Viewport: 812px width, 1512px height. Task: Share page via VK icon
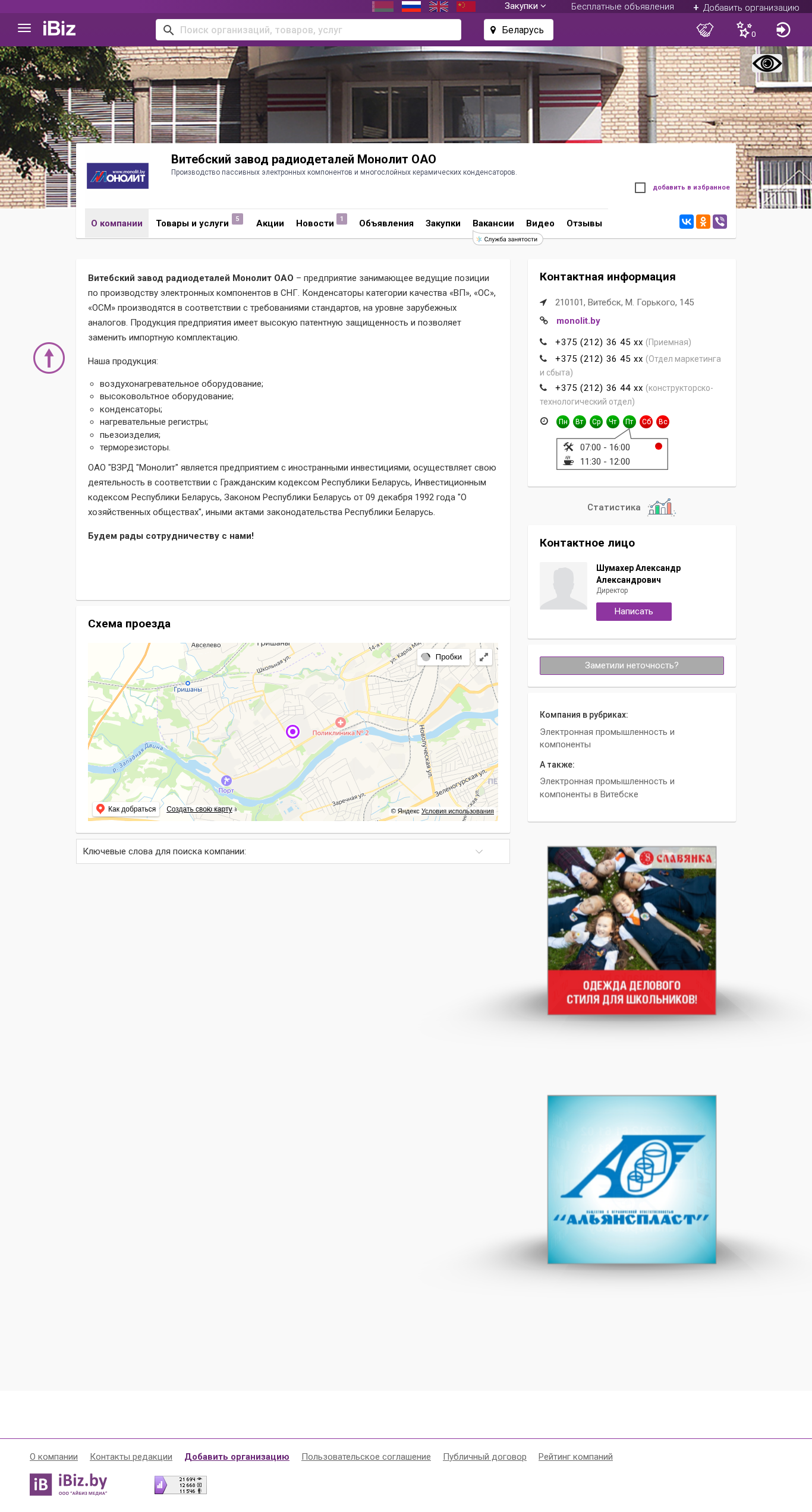click(x=687, y=222)
